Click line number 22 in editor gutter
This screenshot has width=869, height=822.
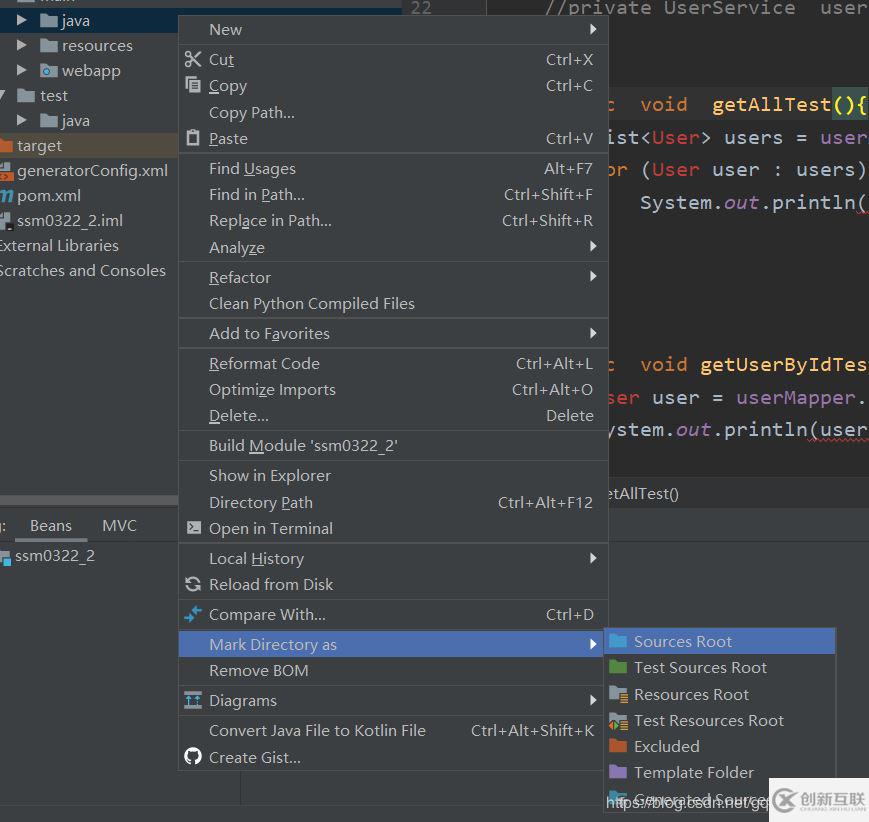point(421,8)
